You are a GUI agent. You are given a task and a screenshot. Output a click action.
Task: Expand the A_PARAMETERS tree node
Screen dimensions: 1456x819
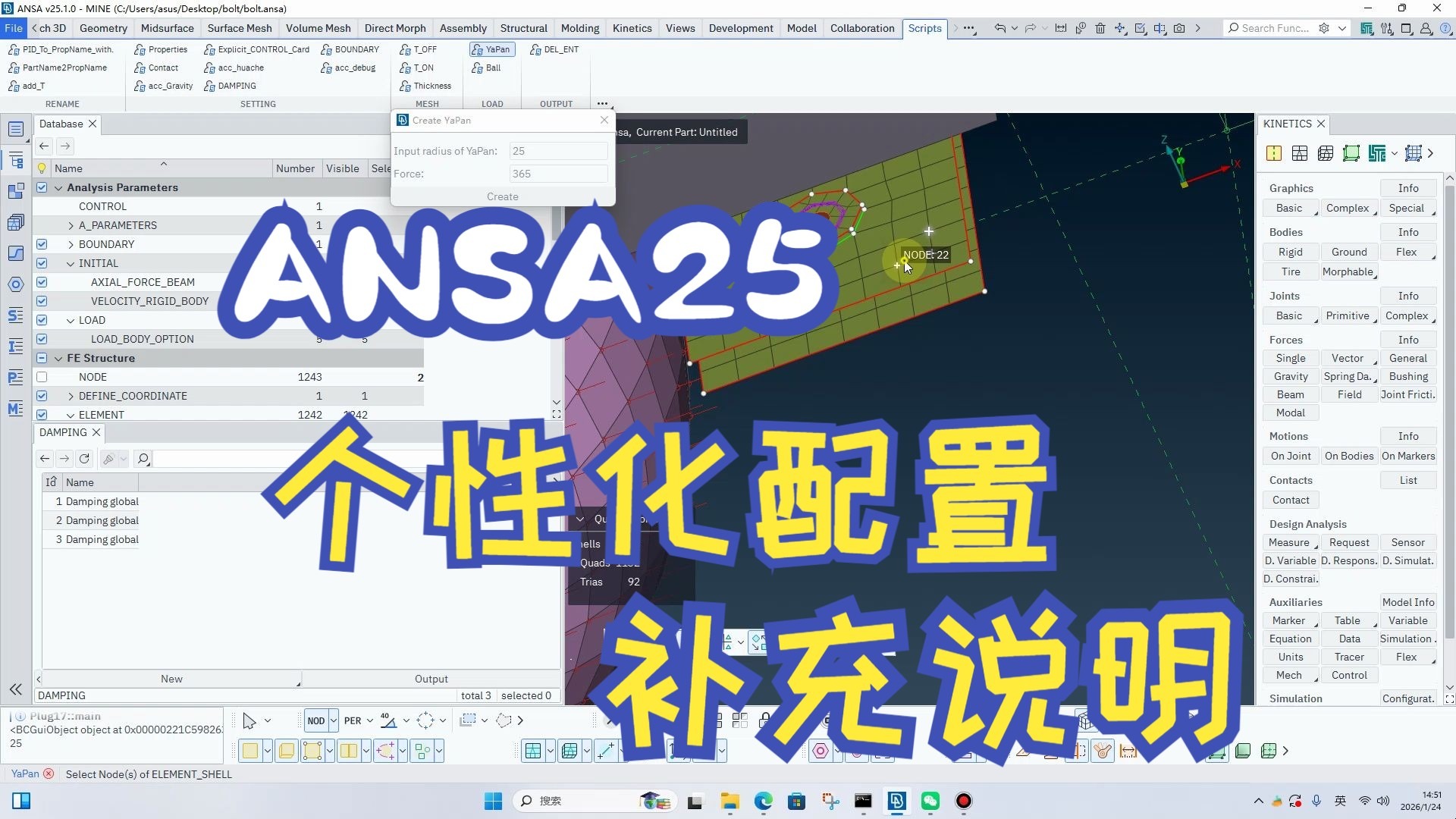[x=71, y=225]
